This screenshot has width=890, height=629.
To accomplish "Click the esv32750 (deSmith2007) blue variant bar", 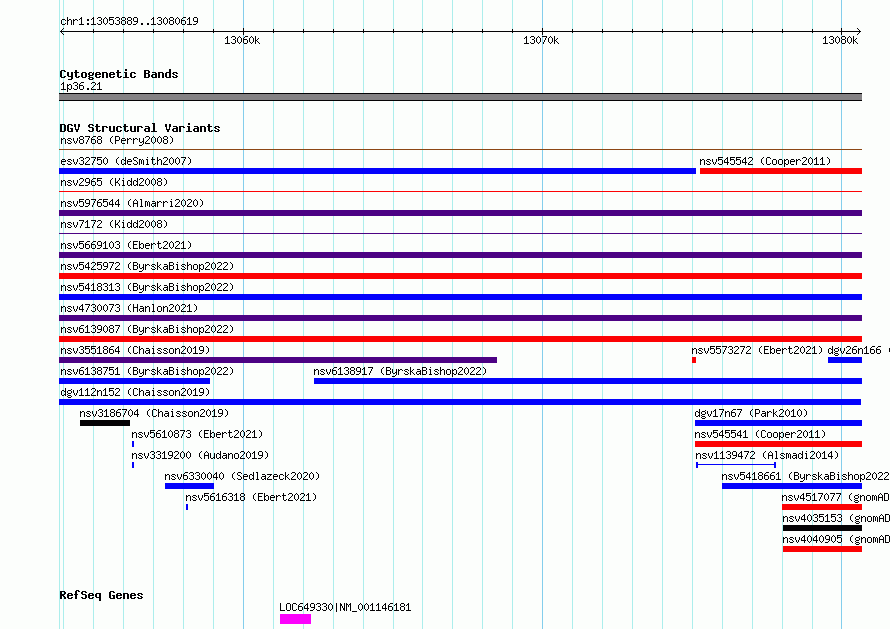I will click(377, 171).
